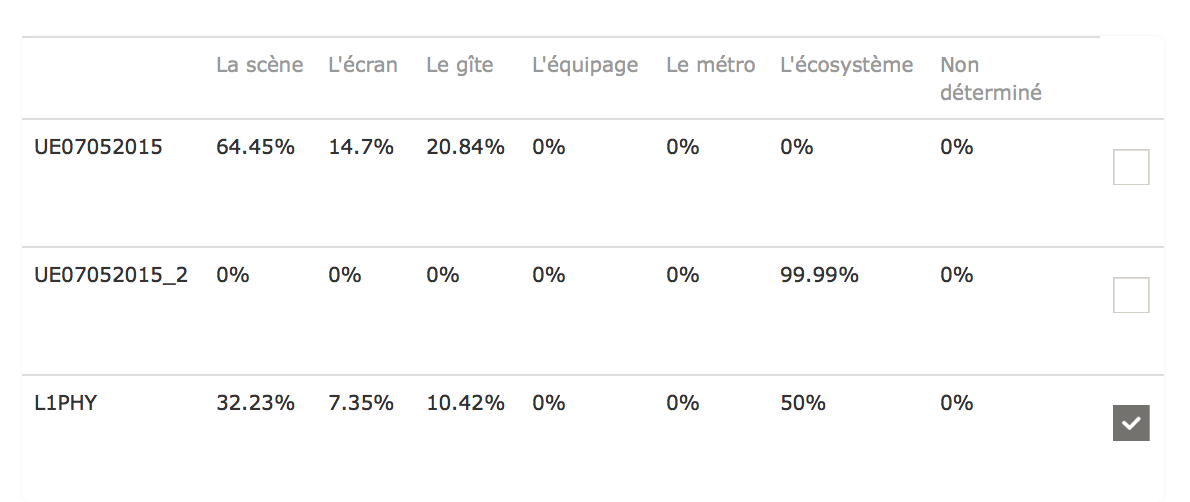Click the 32.23% value in L1PHY row
1190x502 pixels.
coord(255,403)
